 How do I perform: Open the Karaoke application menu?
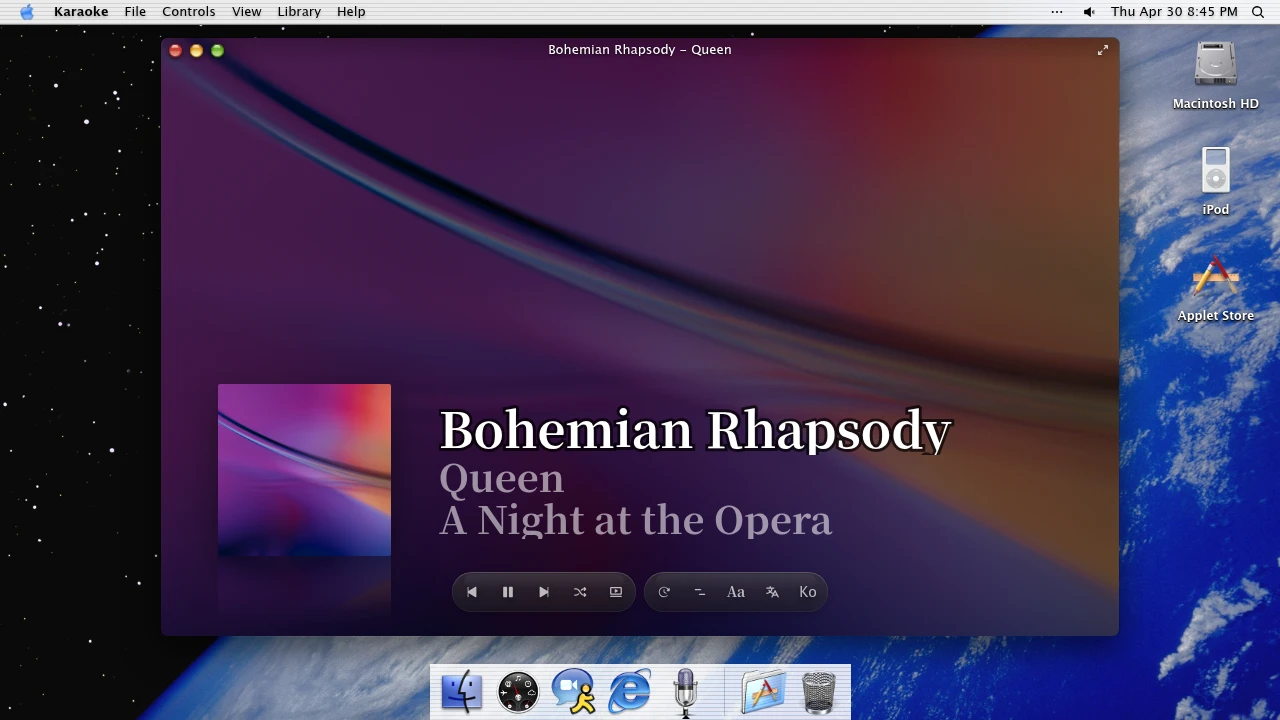(x=81, y=11)
